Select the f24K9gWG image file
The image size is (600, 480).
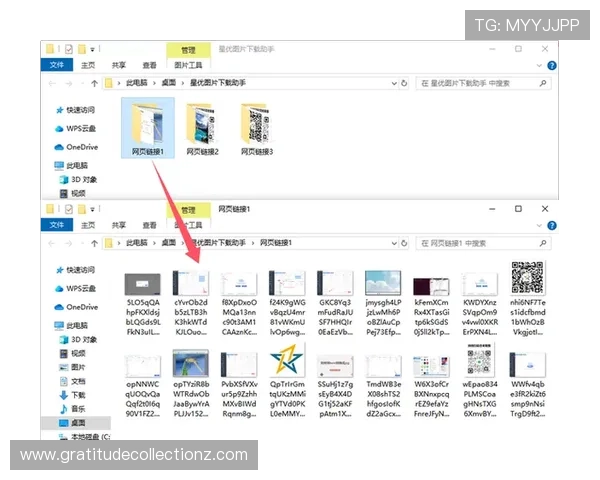(287, 304)
